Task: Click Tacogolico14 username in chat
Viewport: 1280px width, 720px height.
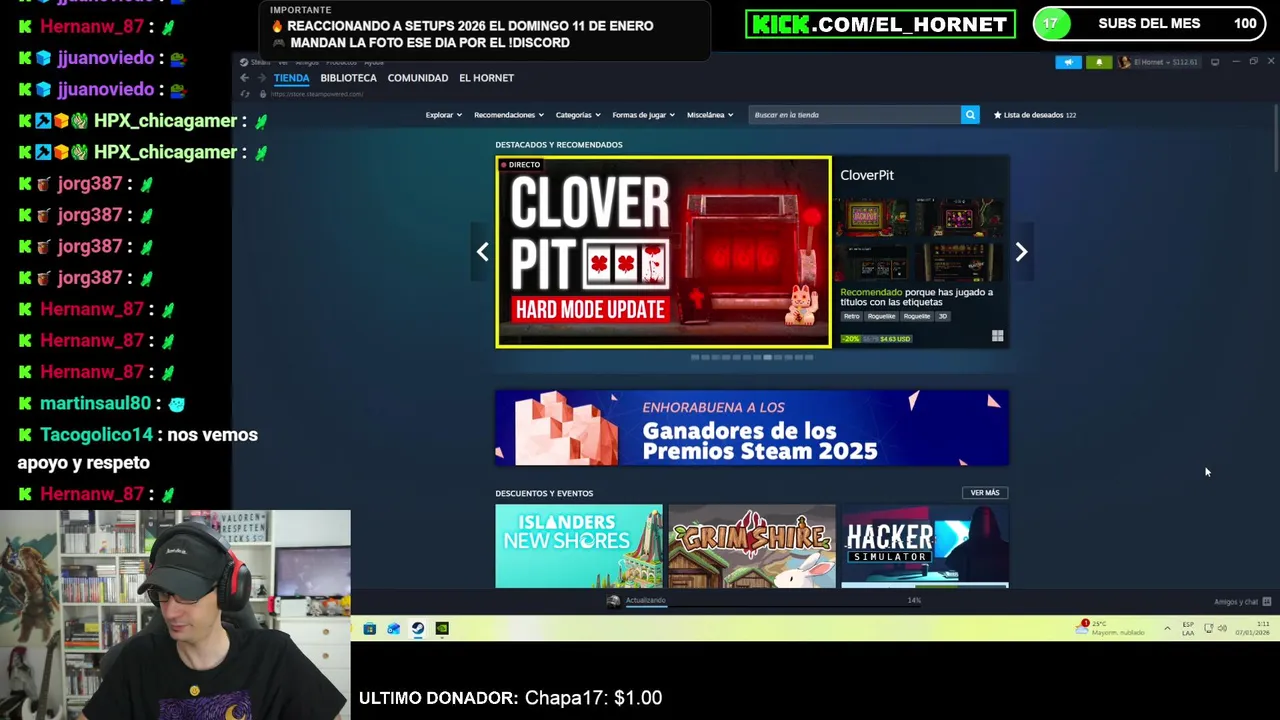Action: (97, 435)
